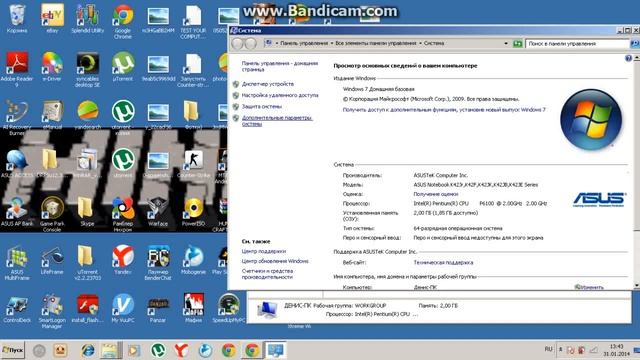640x360 pixels.
Task: Open the eManual desktop shortcut
Action: coord(52,115)
